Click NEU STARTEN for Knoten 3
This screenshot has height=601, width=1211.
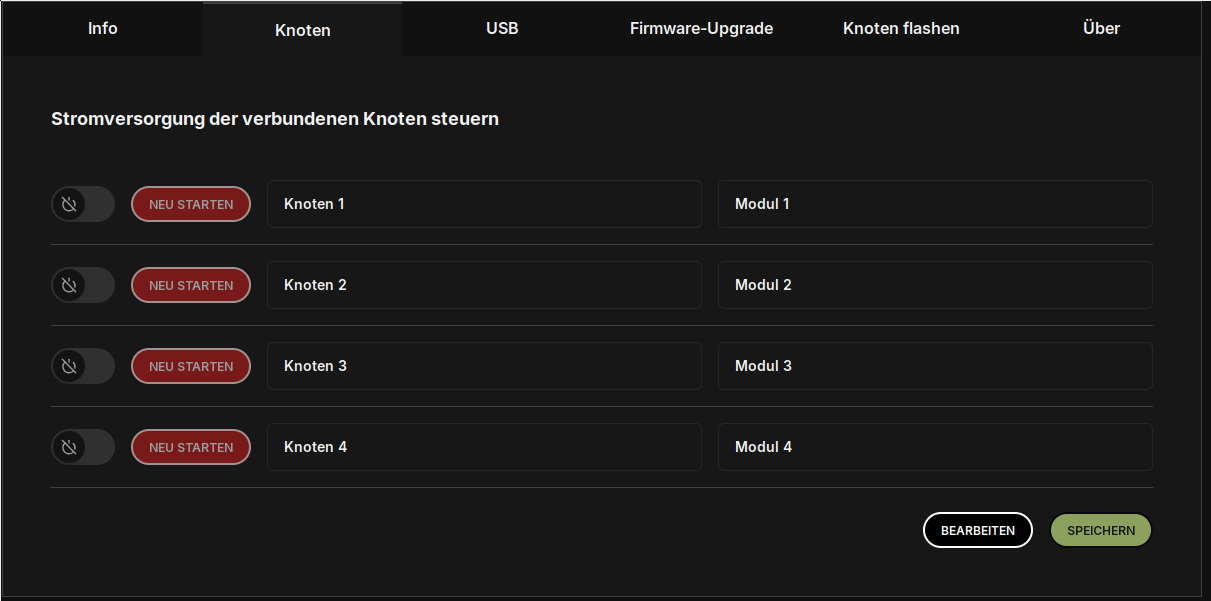tap(191, 366)
